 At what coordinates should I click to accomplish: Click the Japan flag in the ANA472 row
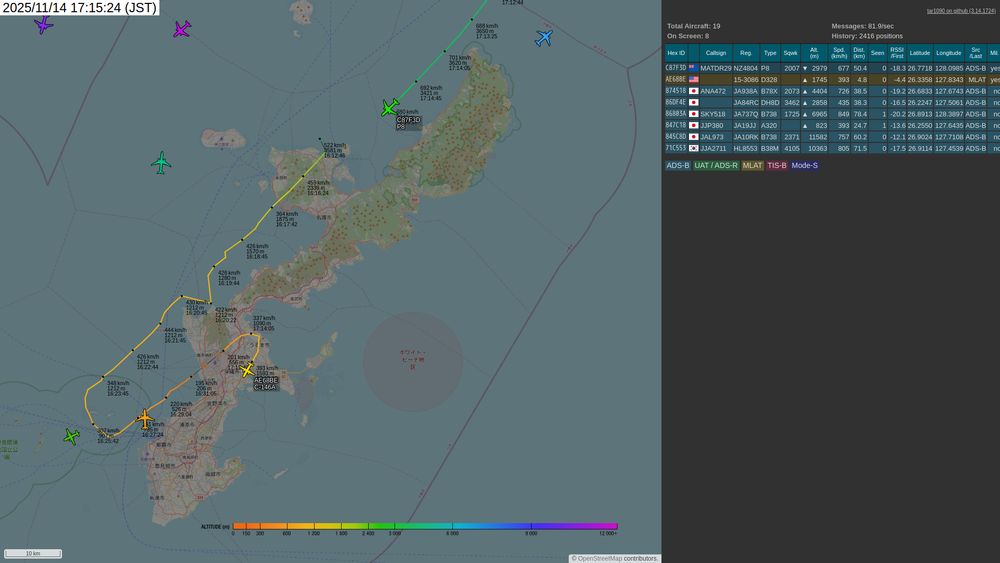point(693,91)
